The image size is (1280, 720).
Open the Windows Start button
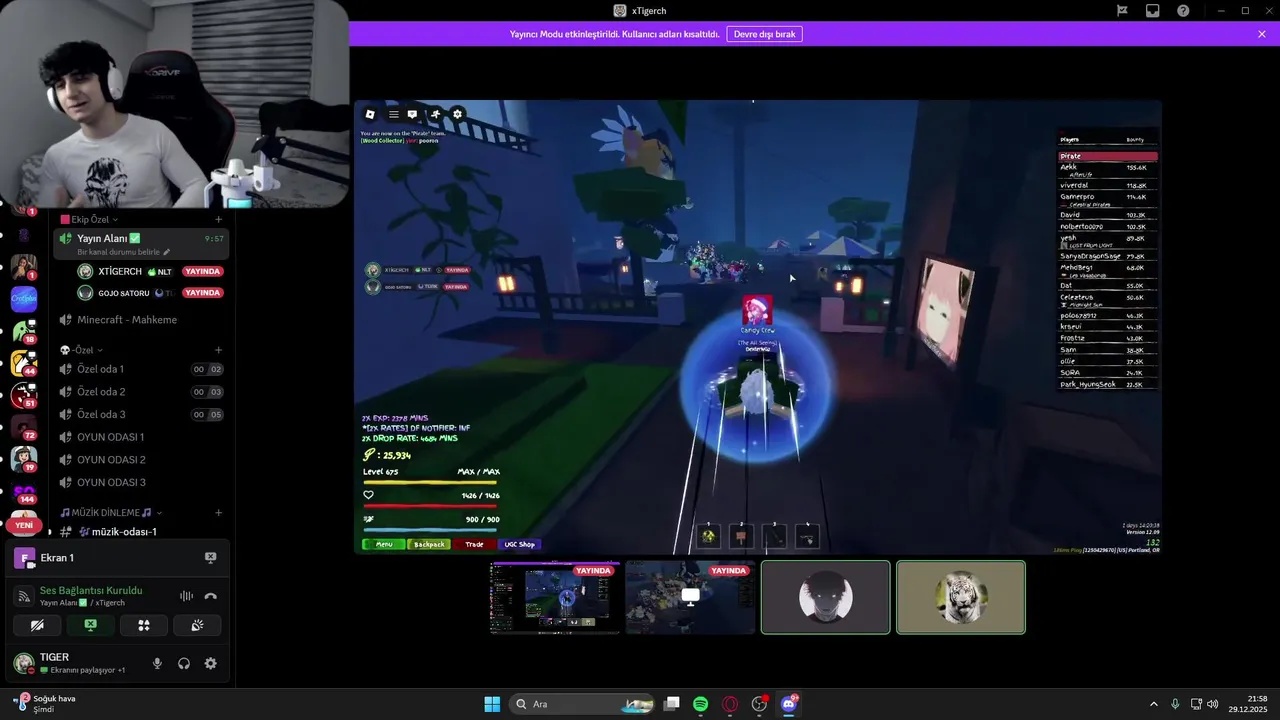click(492, 704)
